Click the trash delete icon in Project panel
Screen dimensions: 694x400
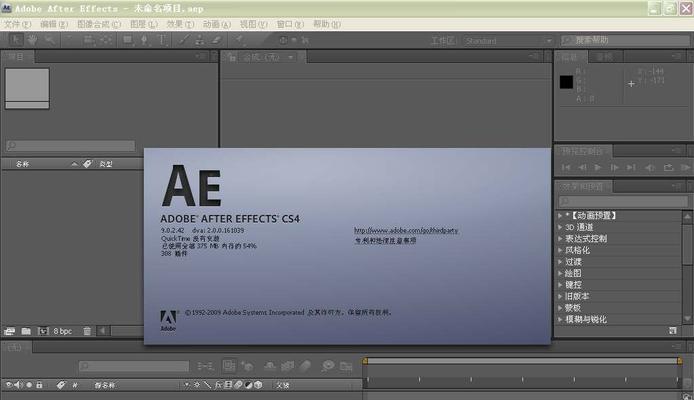click(87, 331)
